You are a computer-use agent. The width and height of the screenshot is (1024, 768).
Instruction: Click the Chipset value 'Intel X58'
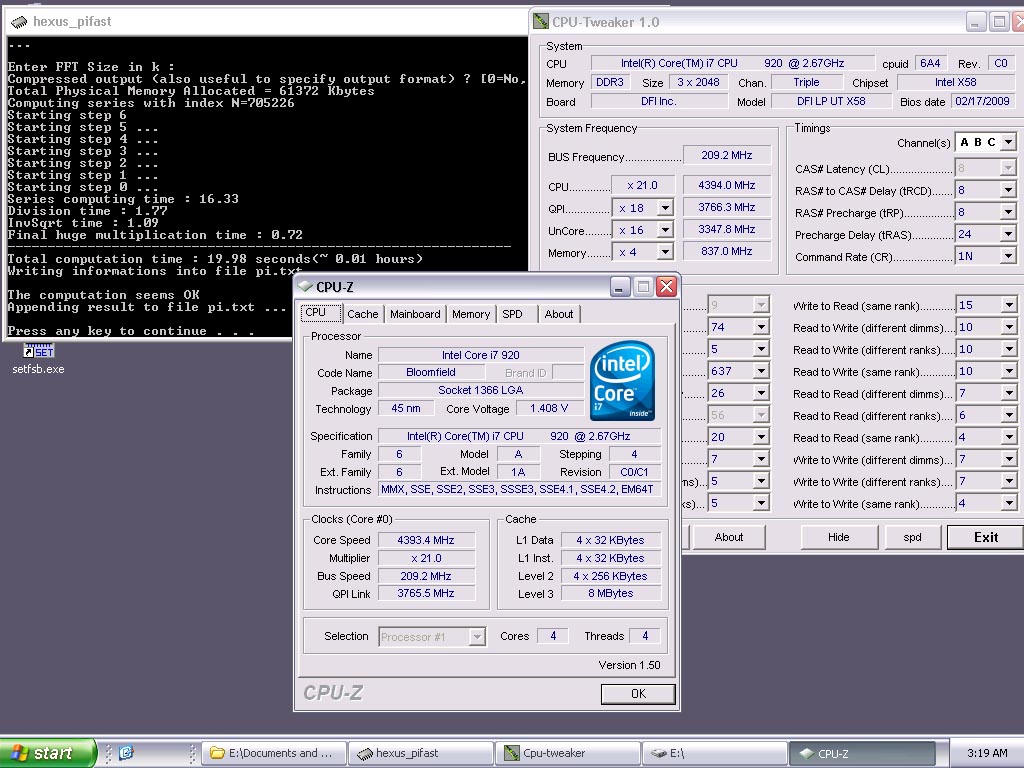[955, 82]
